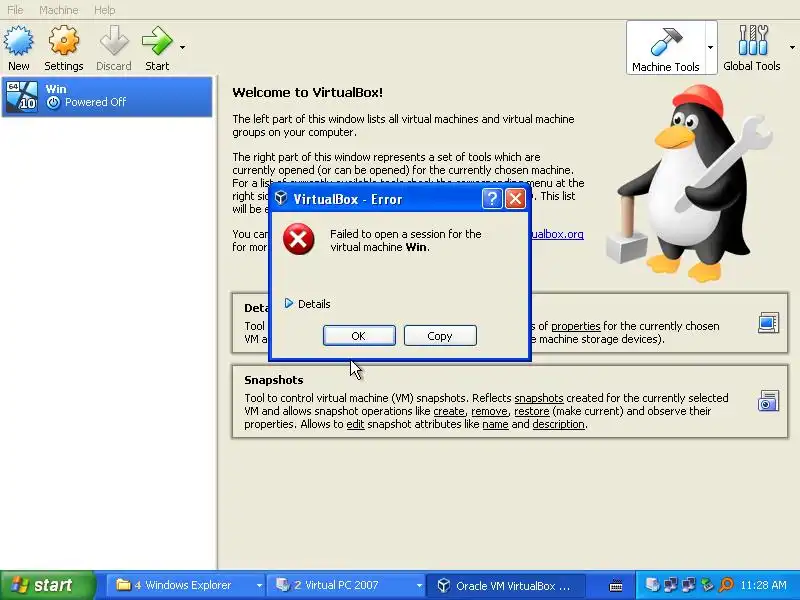Viewport: 800px width, 600px height.
Task: Click the 11:28 AM taskbar clock
Action: (763, 585)
